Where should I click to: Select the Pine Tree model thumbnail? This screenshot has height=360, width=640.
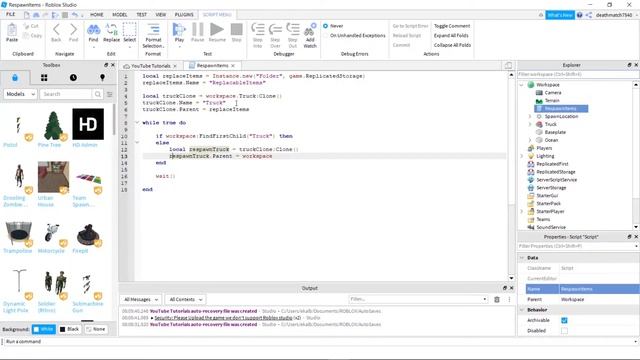click(x=53, y=126)
